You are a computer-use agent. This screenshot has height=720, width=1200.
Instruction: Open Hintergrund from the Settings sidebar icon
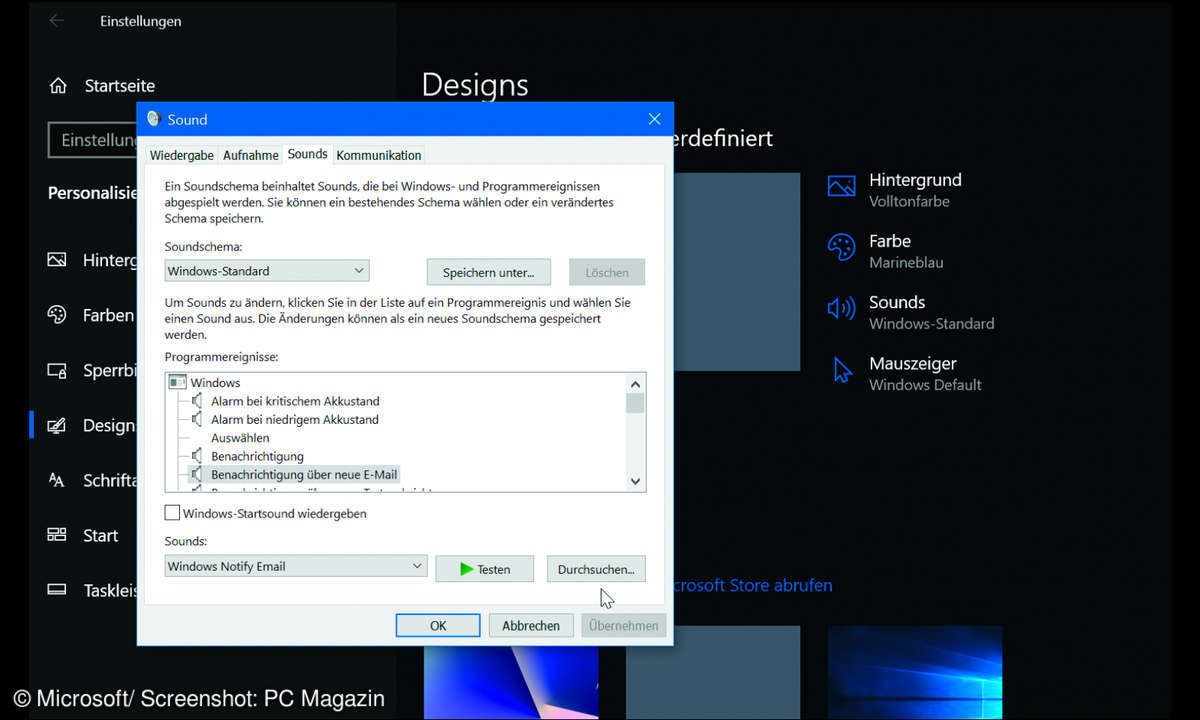[57, 260]
